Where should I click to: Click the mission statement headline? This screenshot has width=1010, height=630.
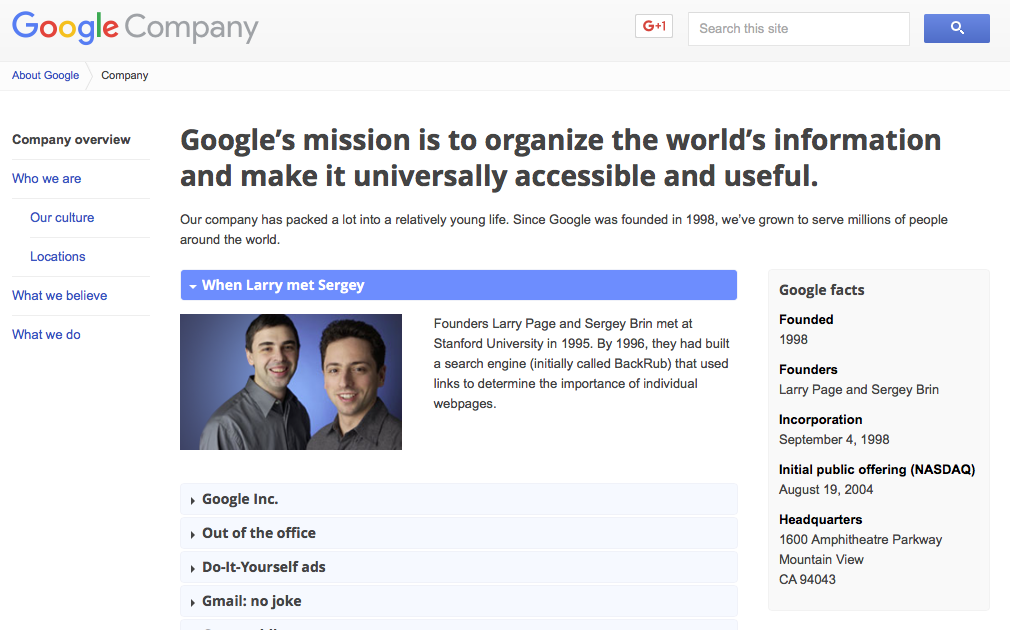click(x=560, y=158)
